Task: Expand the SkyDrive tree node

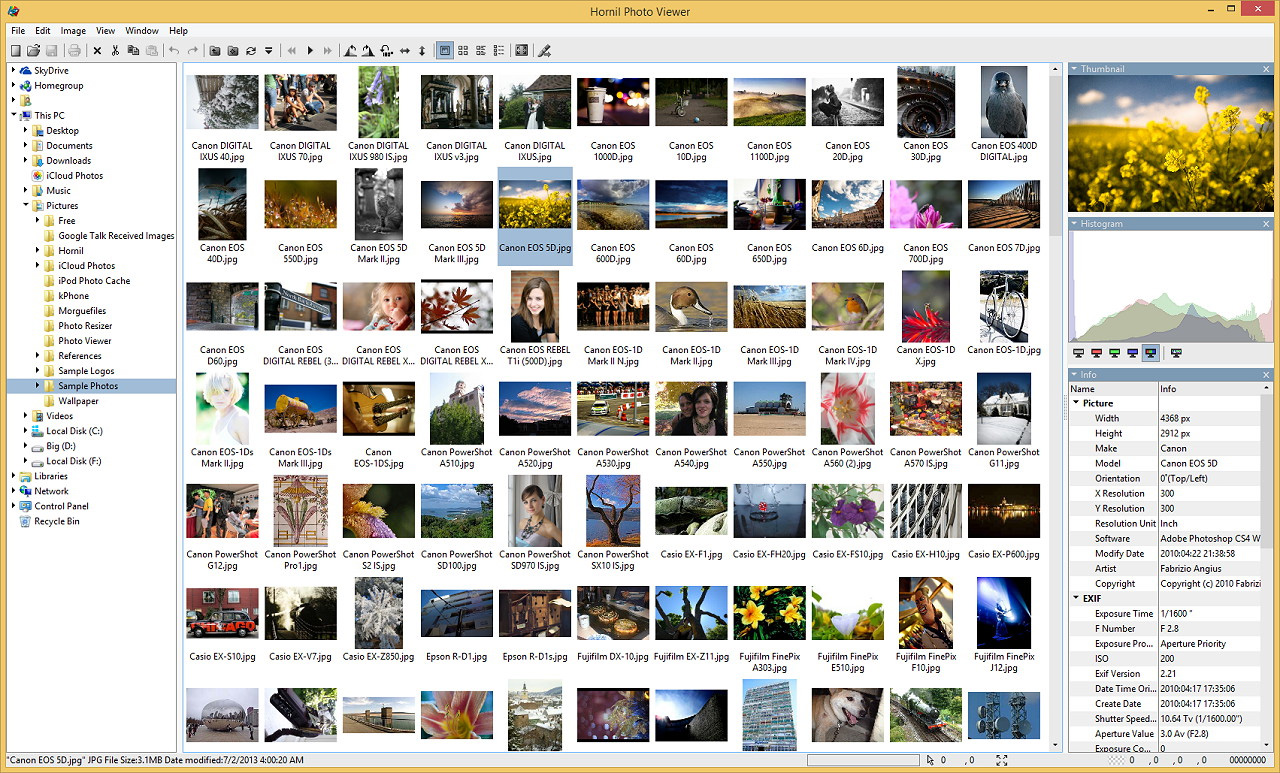Action: 13,71
